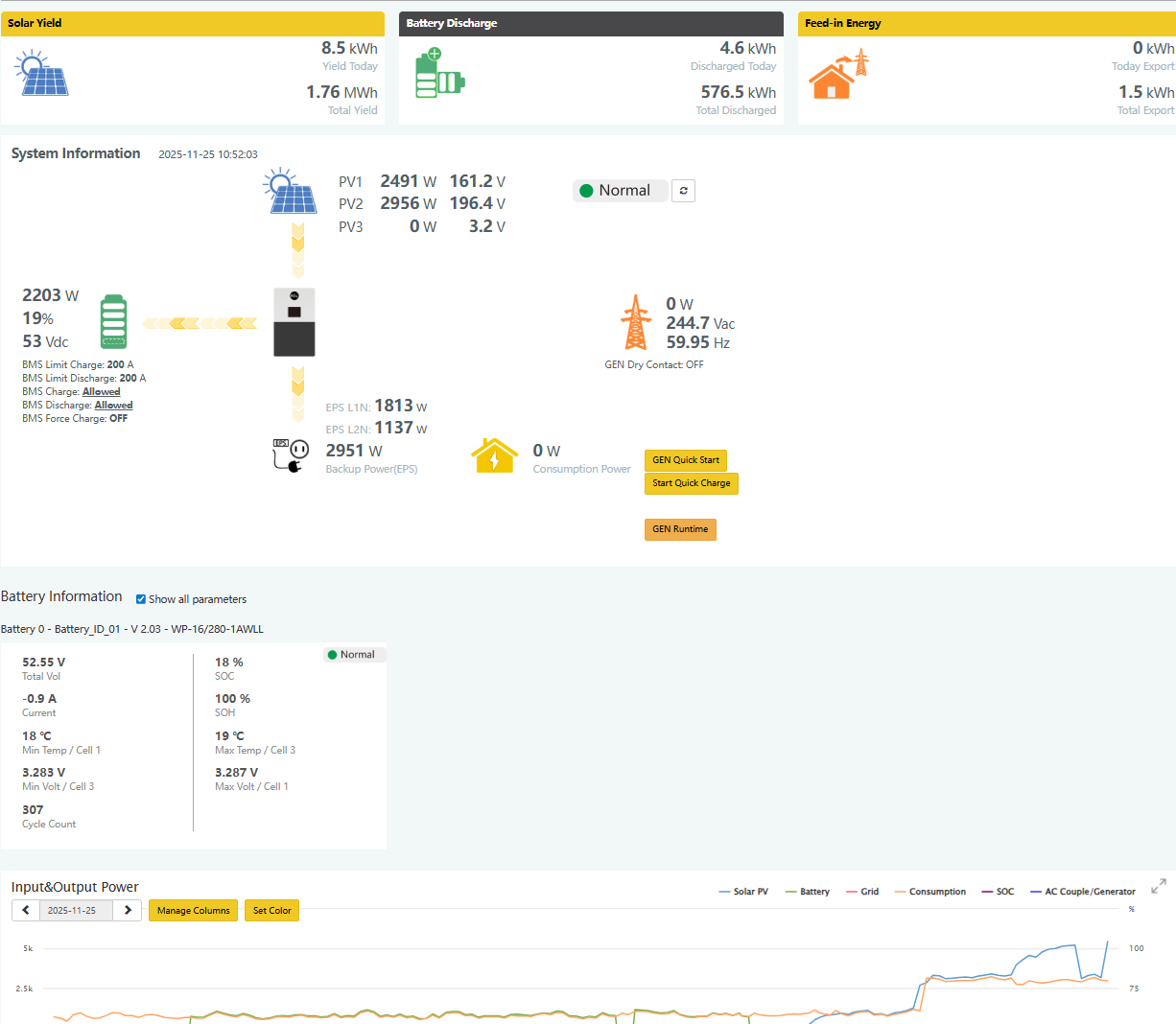Click the Feed-in Energy house icon

point(837,75)
